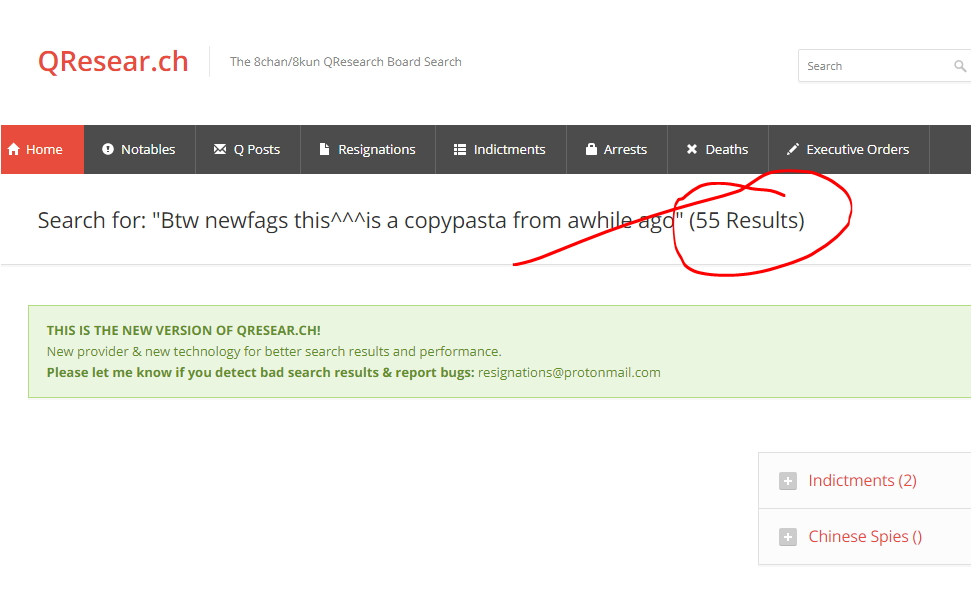Click the Search for results heading

[x=421, y=221]
